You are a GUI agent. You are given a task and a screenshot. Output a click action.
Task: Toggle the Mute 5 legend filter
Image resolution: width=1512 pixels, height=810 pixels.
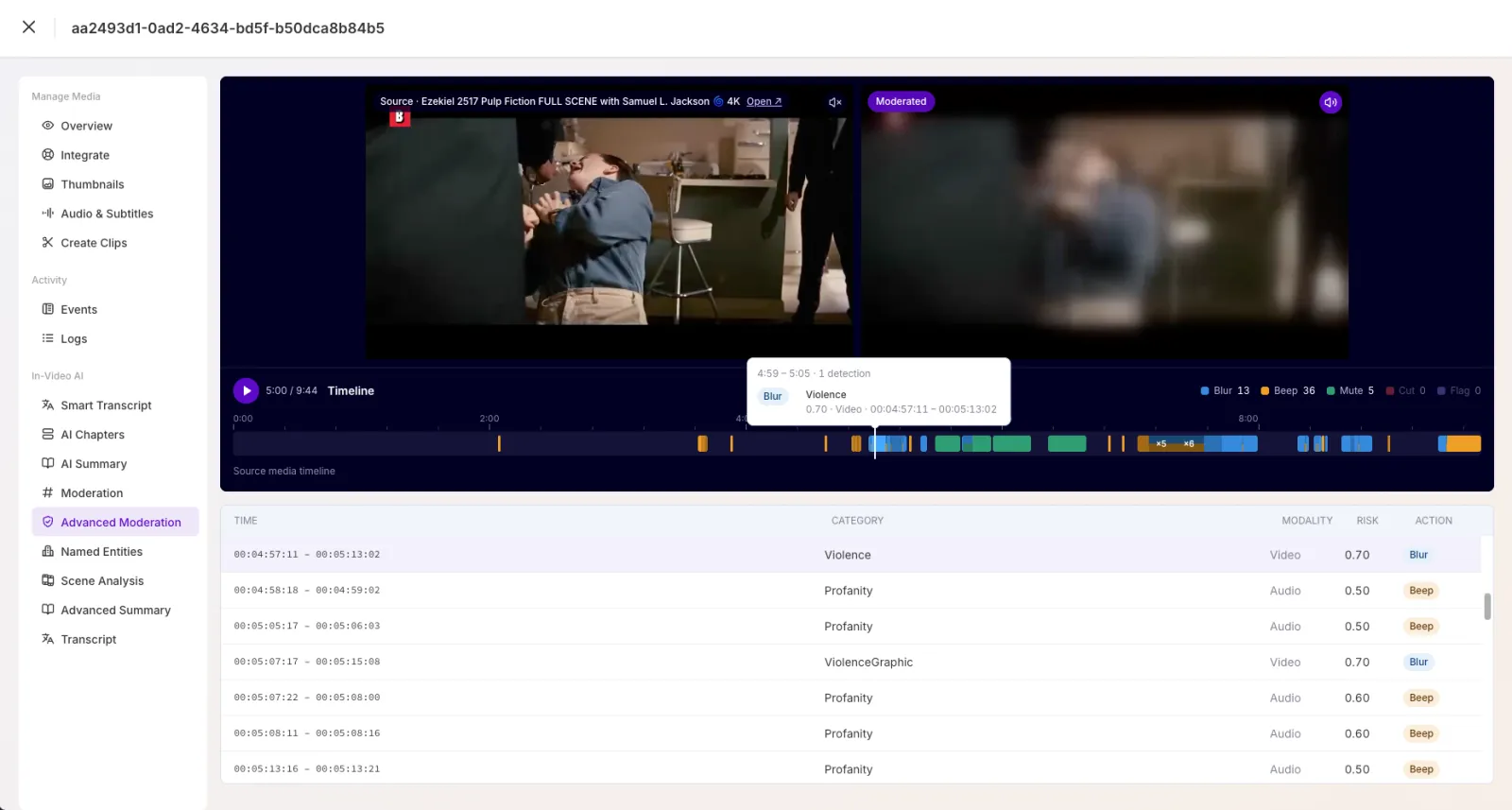click(1350, 390)
